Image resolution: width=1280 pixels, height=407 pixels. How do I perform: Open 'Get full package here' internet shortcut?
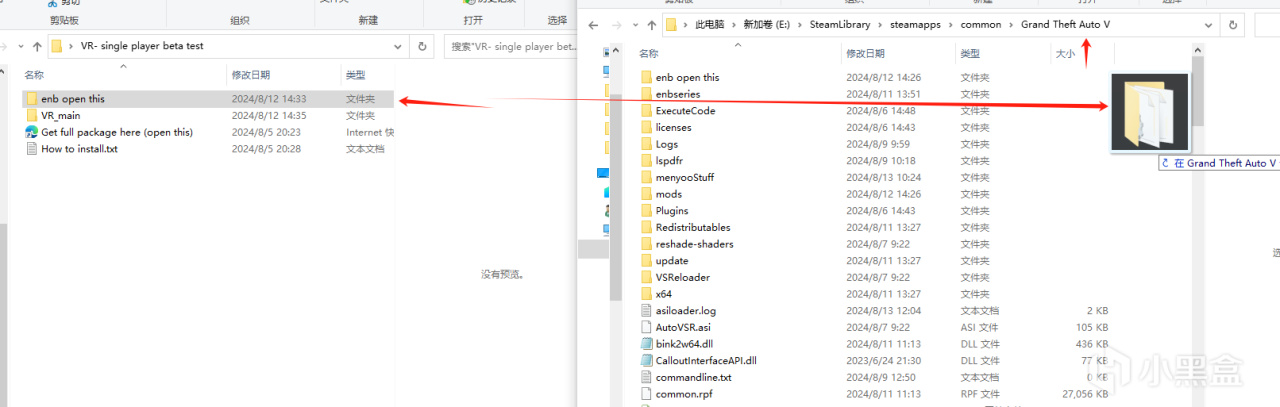pos(117,132)
